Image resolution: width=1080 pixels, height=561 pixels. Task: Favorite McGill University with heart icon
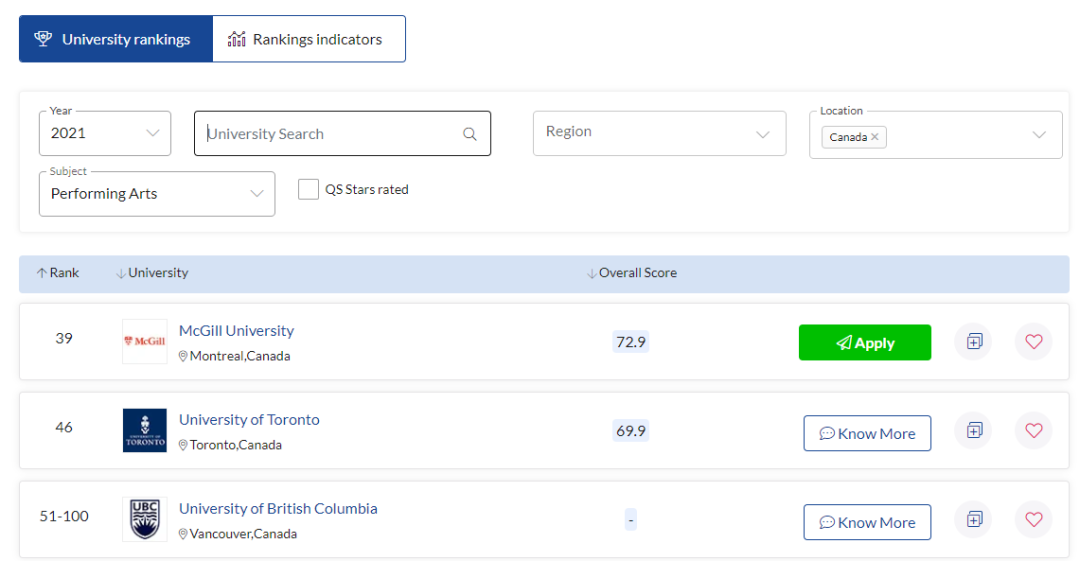(1033, 342)
